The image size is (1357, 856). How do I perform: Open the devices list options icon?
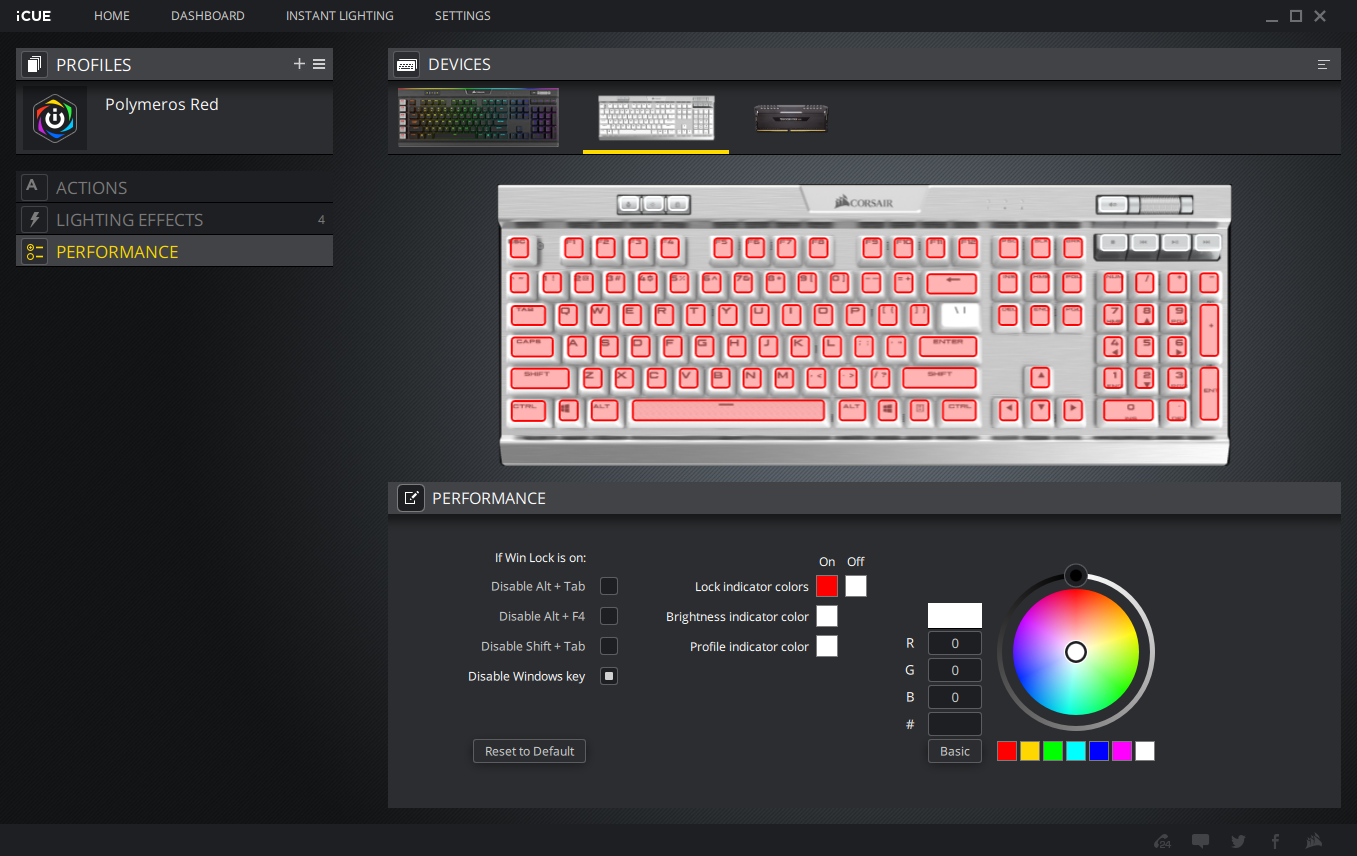[x=1323, y=64]
